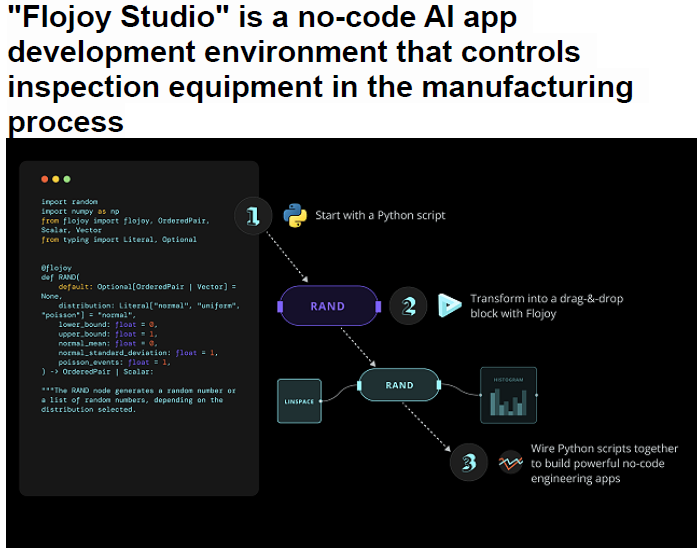Viewport: 700px width, 550px height.
Task: Click the ') -> OrderedPair | Scalar:' line
Action: point(97,371)
